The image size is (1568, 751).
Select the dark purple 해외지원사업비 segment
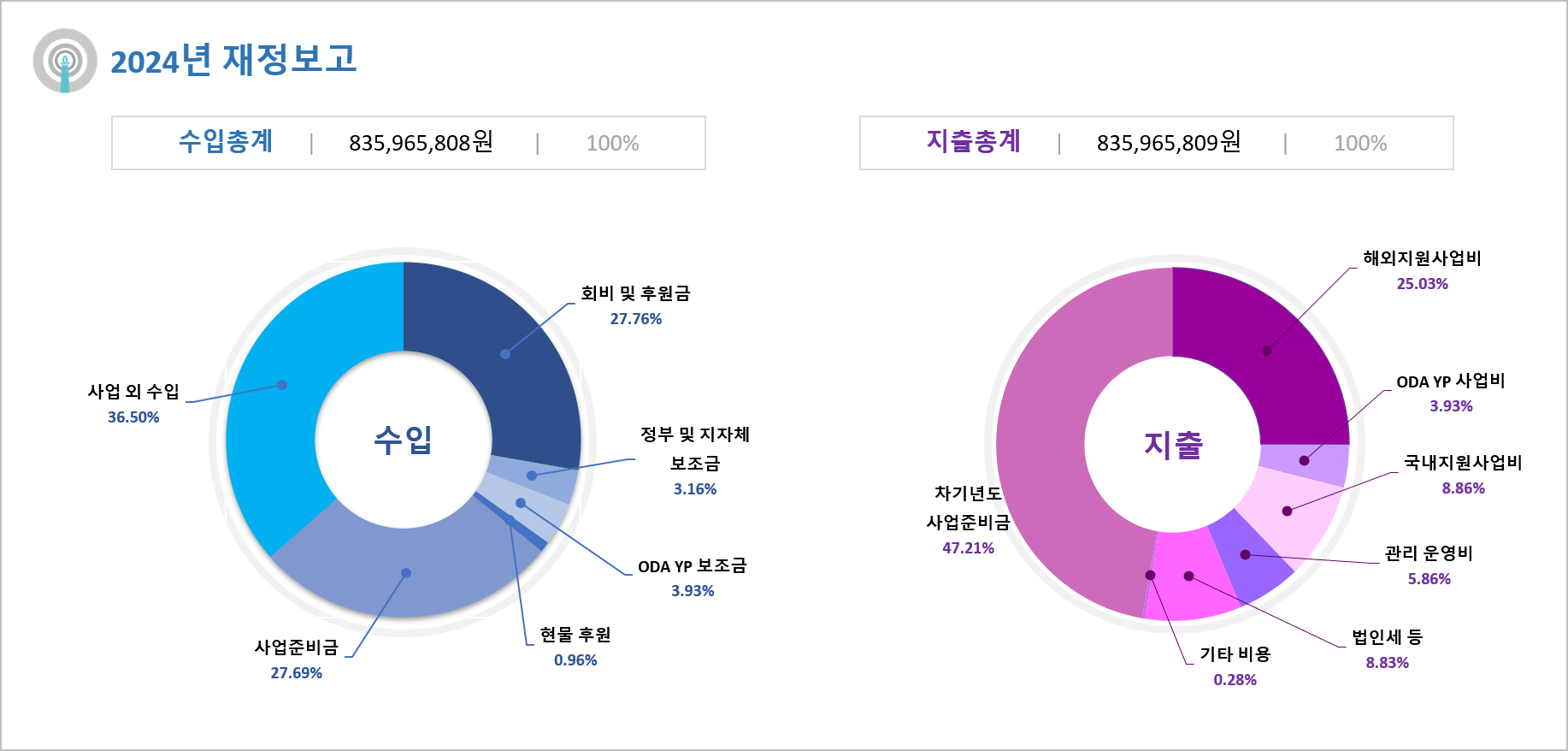tap(1265, 351)
